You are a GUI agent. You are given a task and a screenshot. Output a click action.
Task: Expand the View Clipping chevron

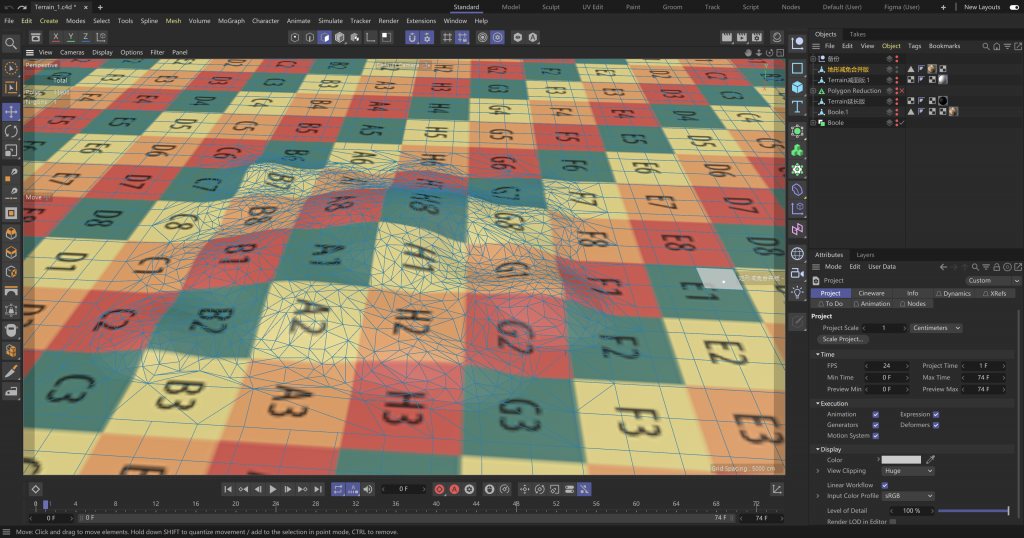point(818,471)
